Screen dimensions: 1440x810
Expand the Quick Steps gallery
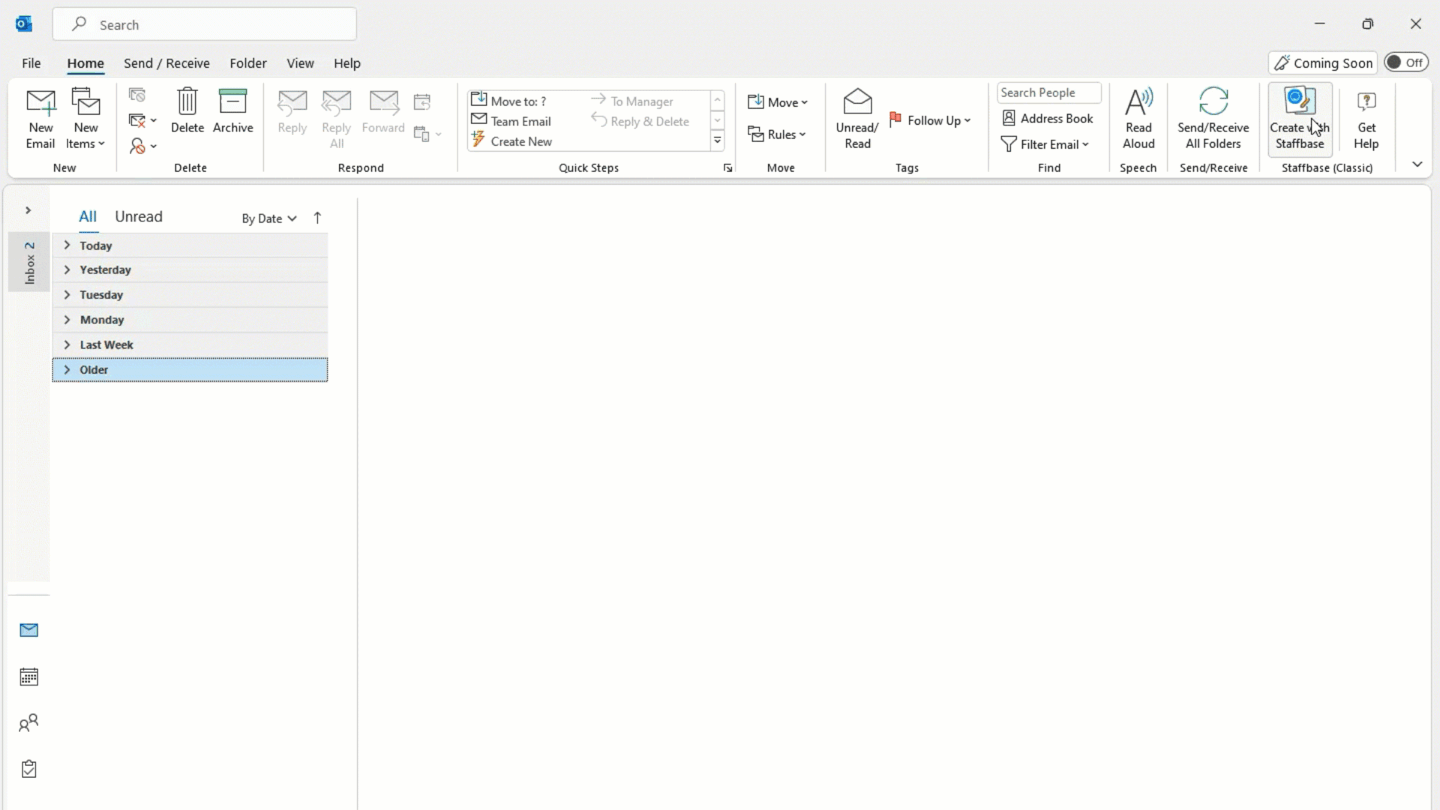point(718,141)
